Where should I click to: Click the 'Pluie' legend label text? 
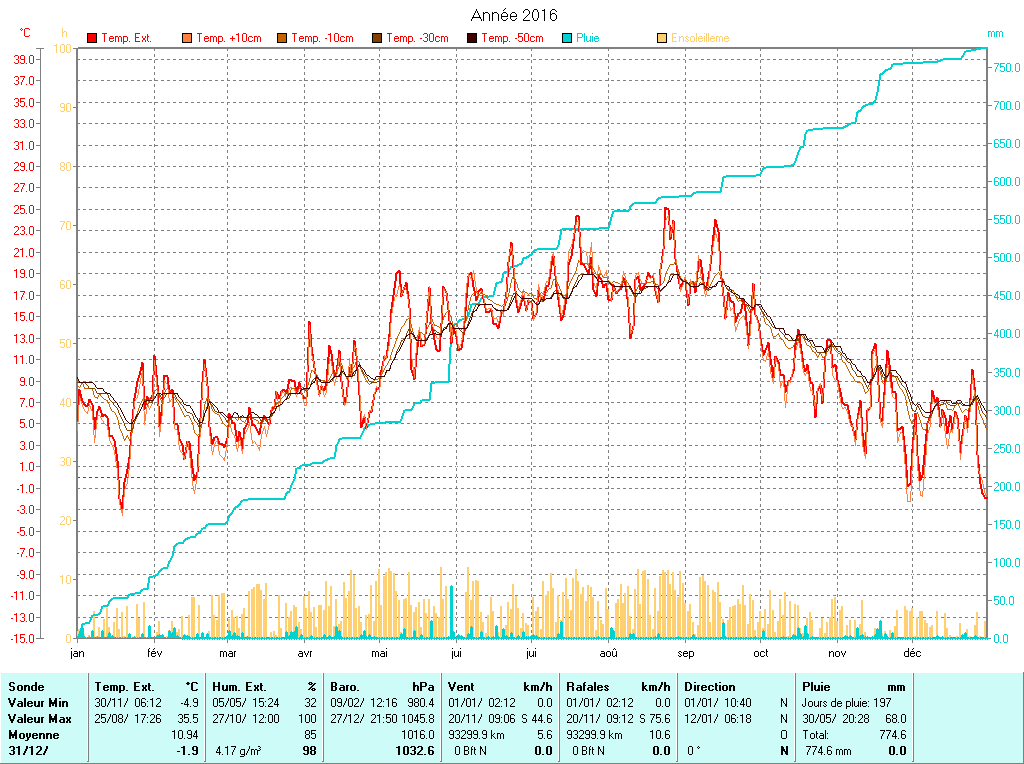(x=588, y=38)
